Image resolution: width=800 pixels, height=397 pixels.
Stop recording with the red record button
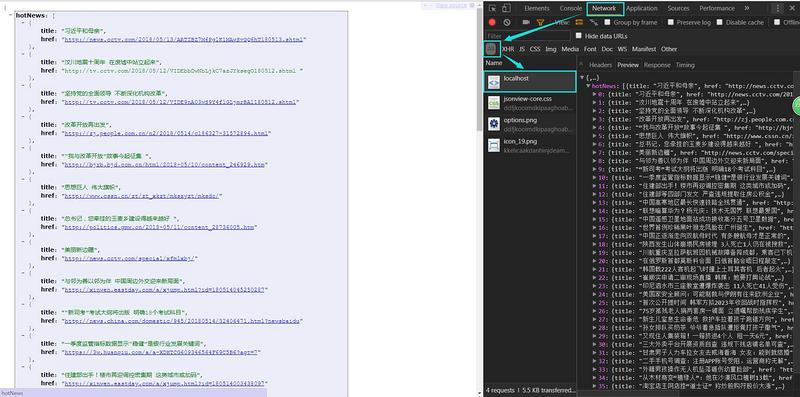[x=492, y=22]
